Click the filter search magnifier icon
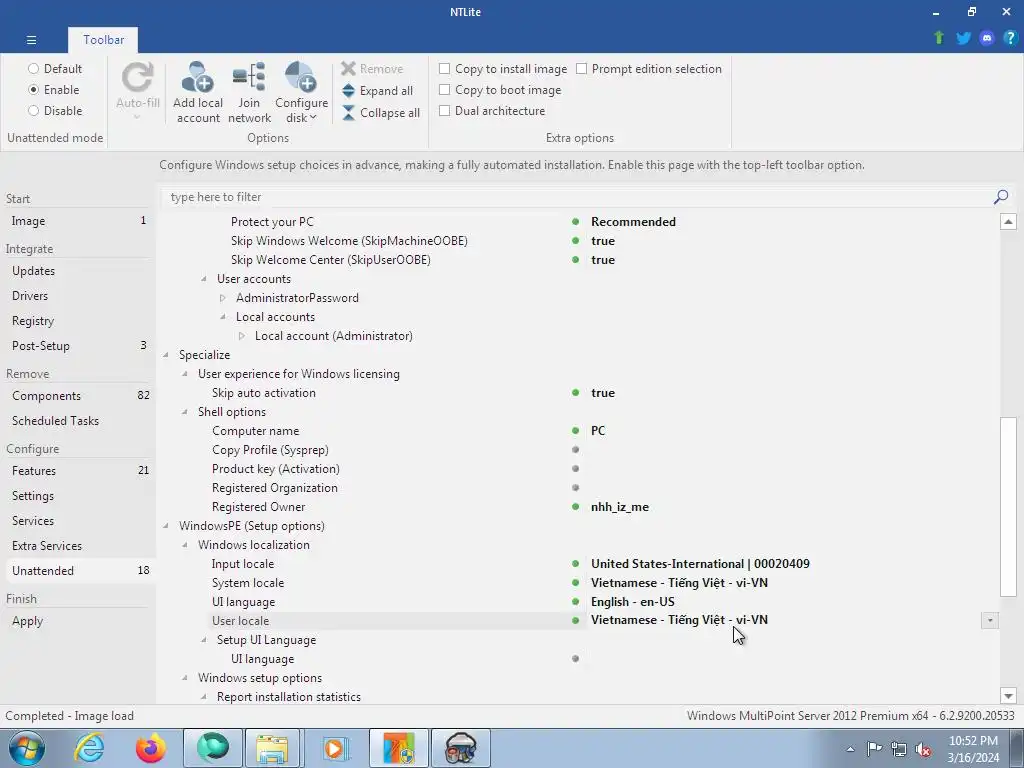 tap(1000, 197)
